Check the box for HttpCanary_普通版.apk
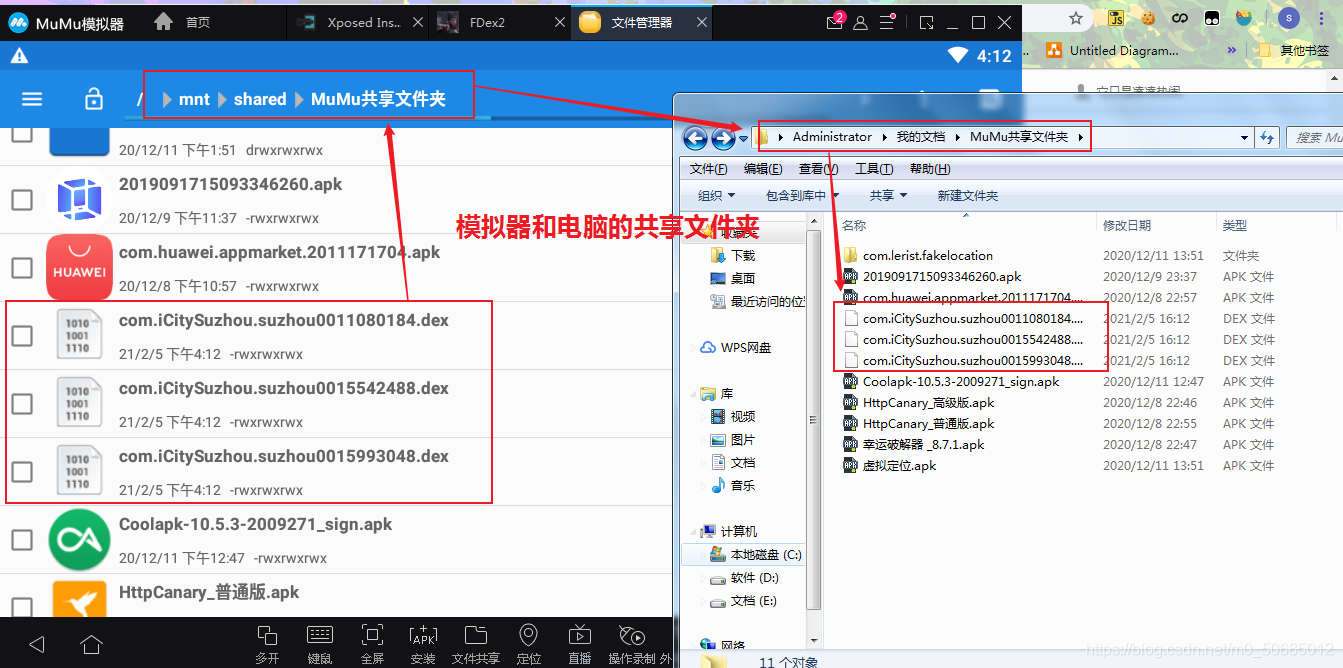This screenshot has height=668, width=1343. (22, 606)
